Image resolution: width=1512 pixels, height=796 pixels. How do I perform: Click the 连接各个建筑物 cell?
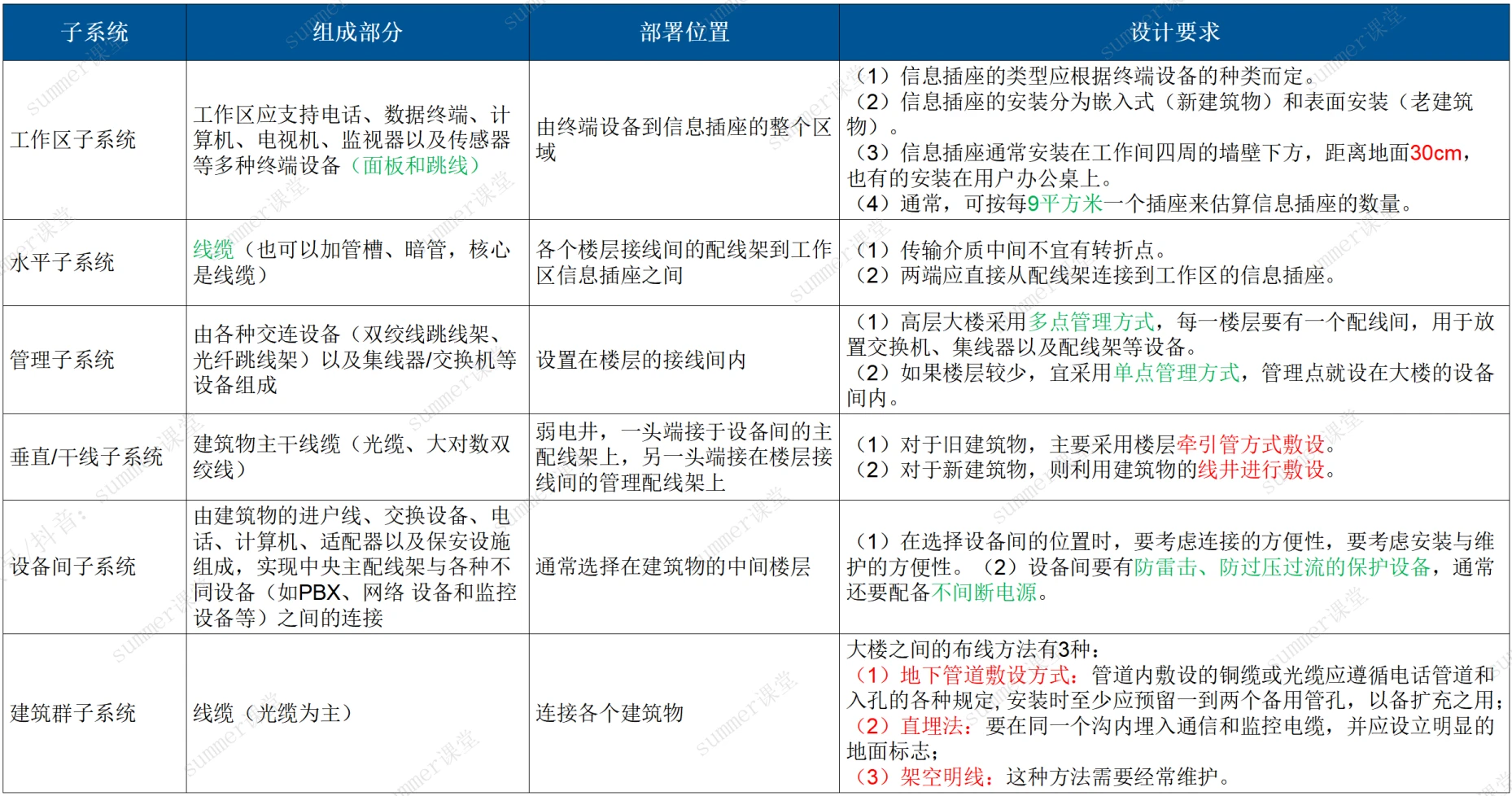point(610,713)
